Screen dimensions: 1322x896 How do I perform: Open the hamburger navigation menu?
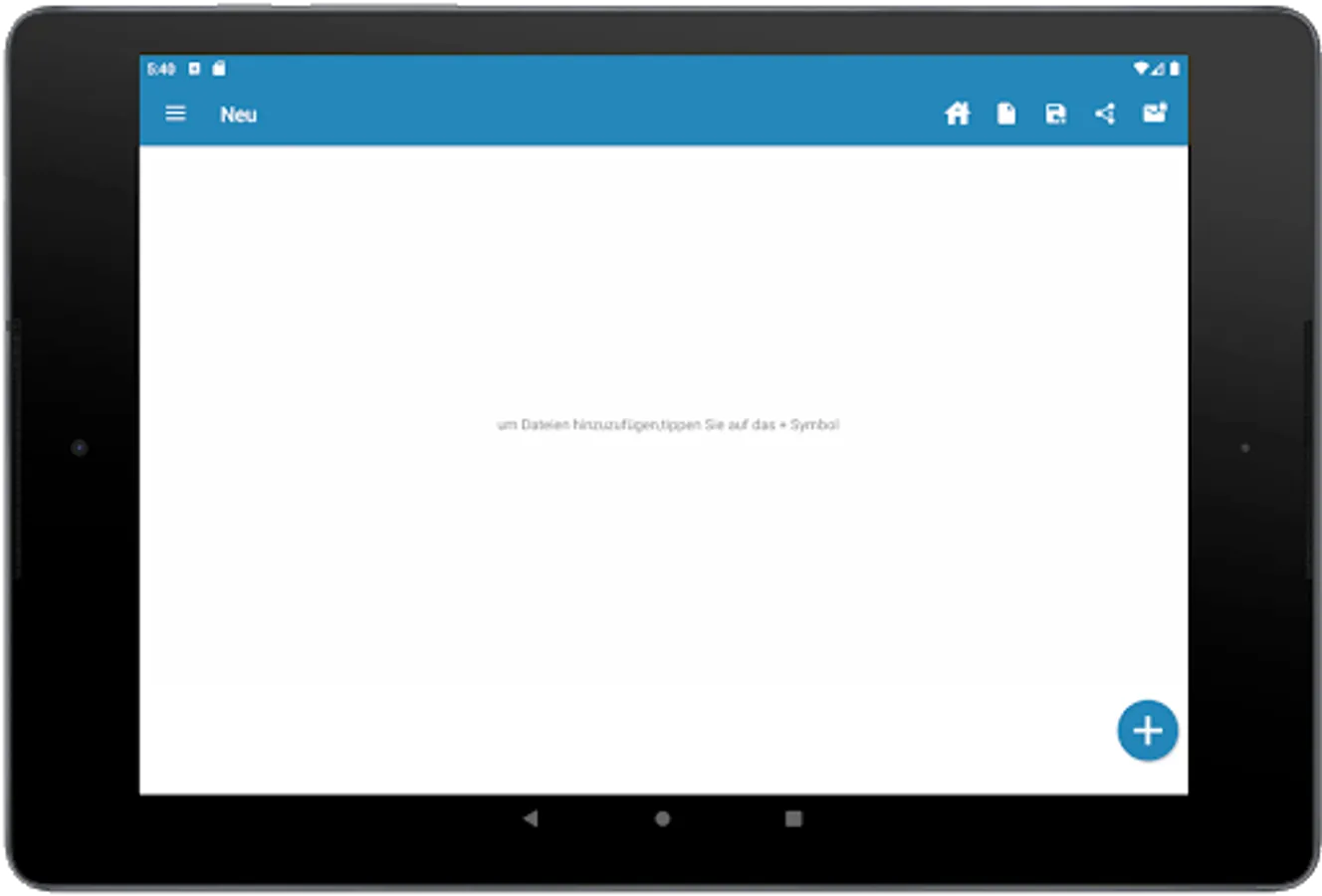click(x=175, y=113)
